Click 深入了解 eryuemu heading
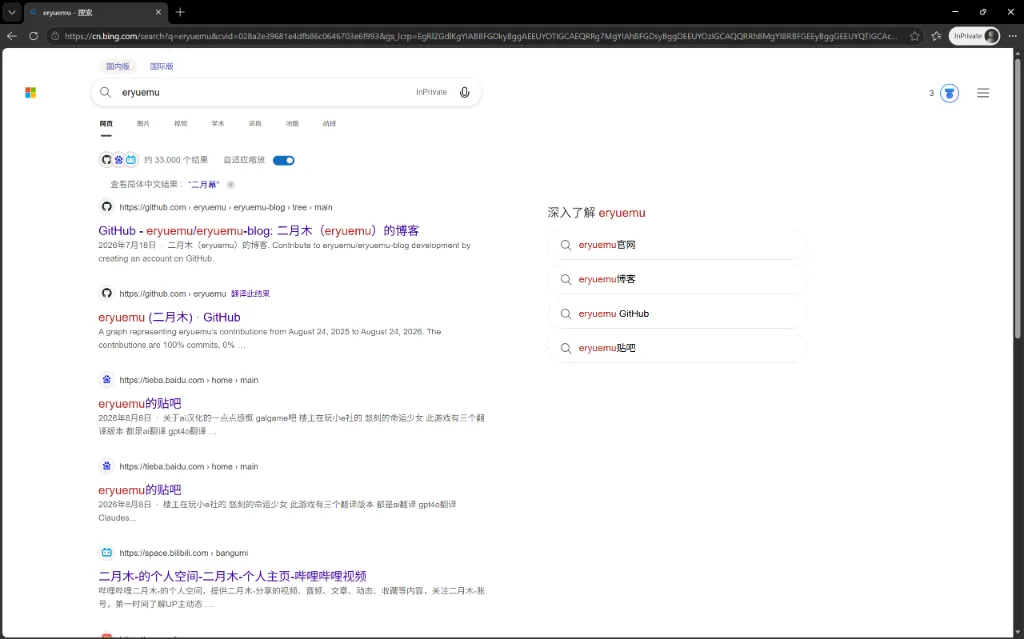Viewport: 1024px width, 639px height. tap(596, 212)
